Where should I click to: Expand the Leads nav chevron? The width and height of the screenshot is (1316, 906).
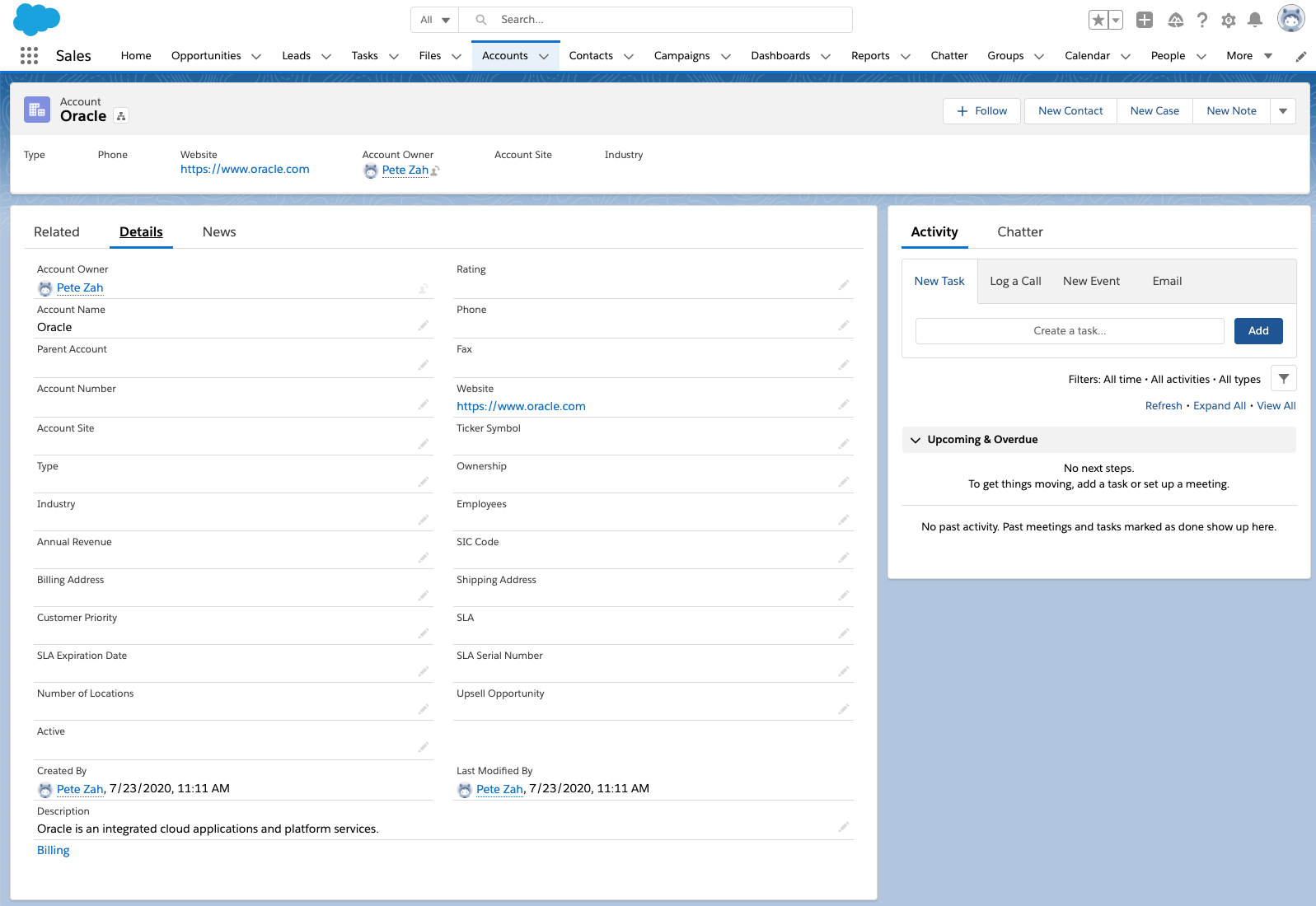[x=326, y=56]
